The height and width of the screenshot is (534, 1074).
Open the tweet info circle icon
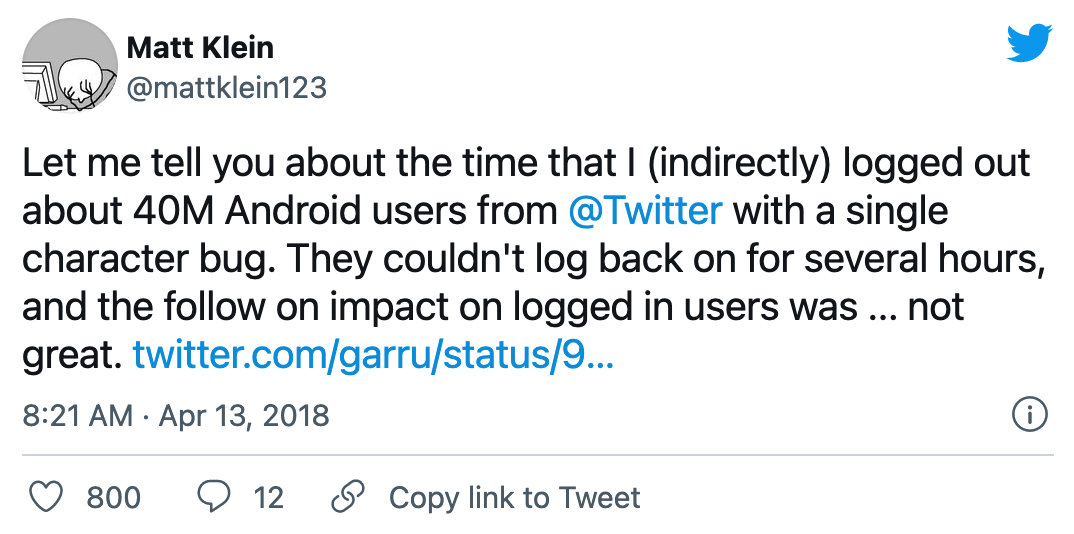pos(1030,415)
